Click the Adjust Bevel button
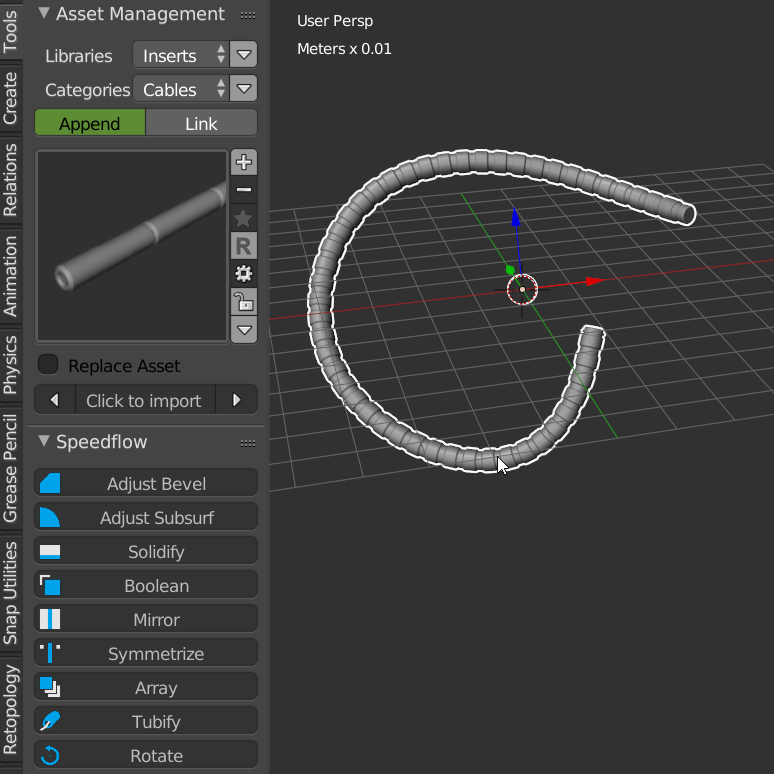The height and width of the screenshot is (774, 774). [x=146, y=483]
